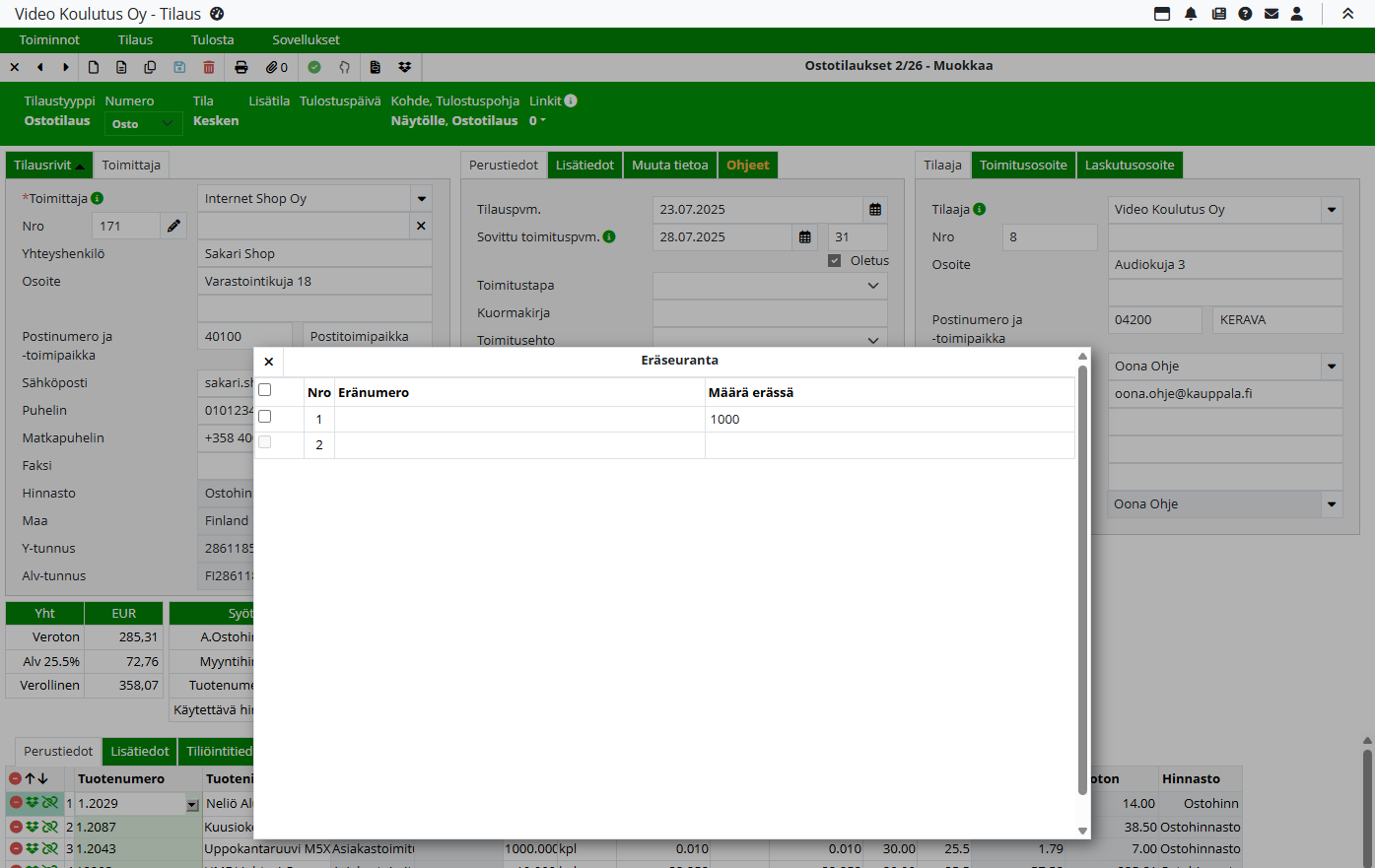
Task: Uncheck the Oletus checkbox
Action: click(835, 261)
